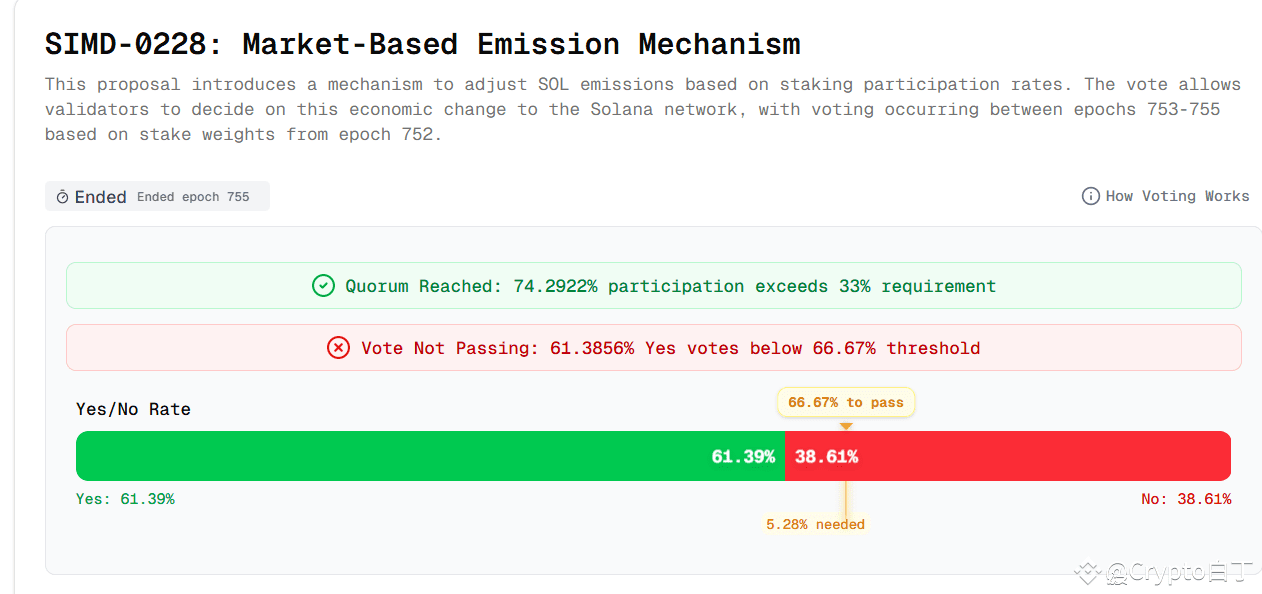Screen dimensions: 1262x594
Task: Open the info icon next to How Voting Works
Action: tap(1089, 196)
